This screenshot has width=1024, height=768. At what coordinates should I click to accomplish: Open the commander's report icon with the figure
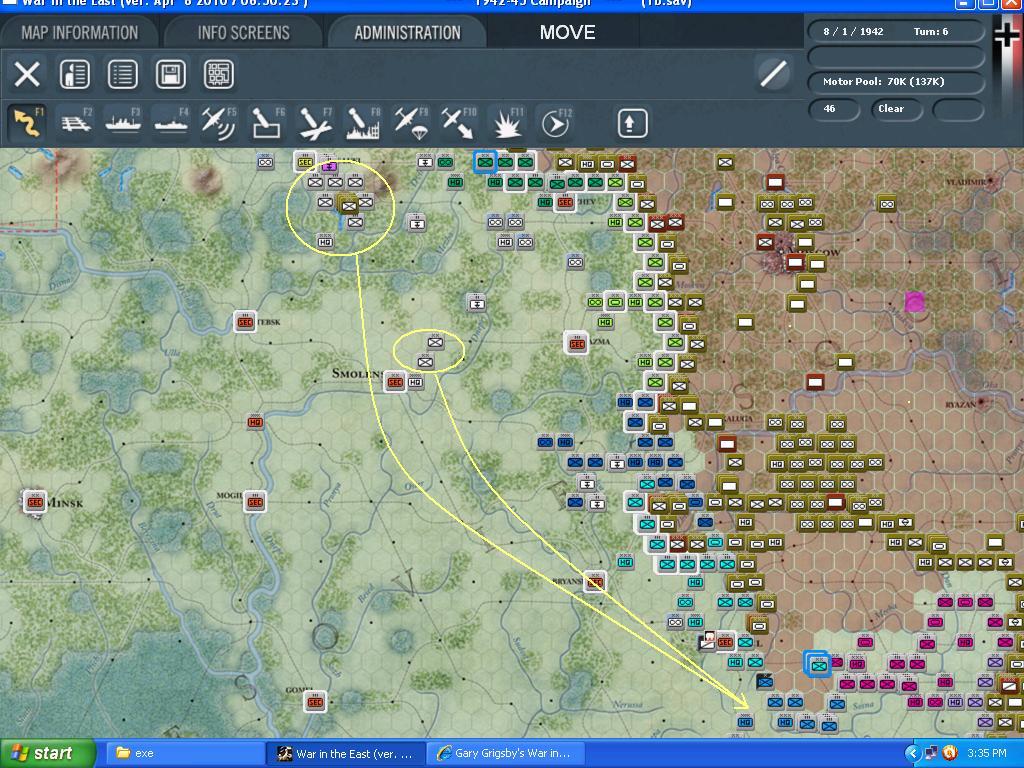coord(74,74)
